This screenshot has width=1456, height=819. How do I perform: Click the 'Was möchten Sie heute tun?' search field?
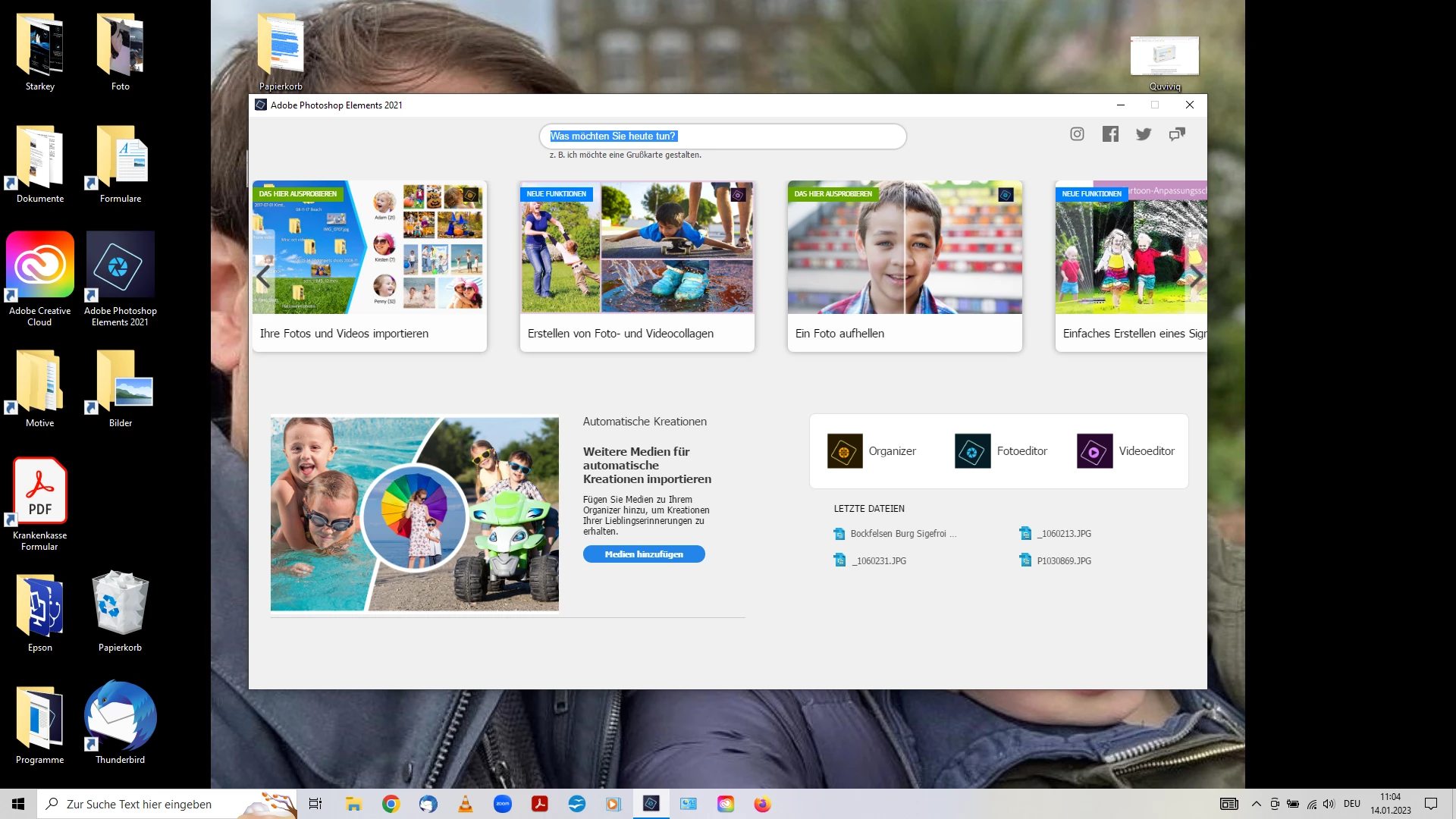722,136
